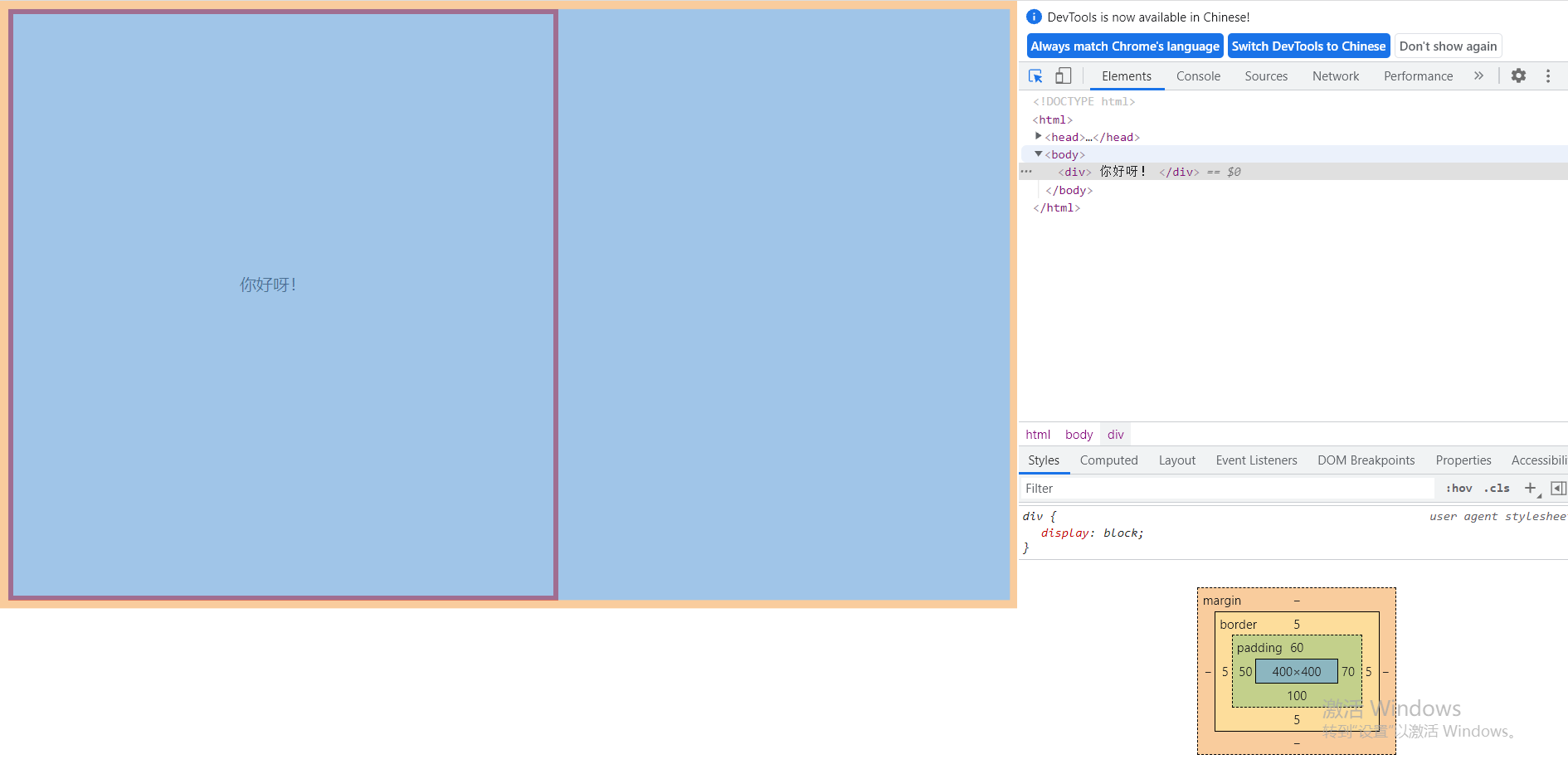This screenshot has height=769, width=1568.
Task: Click the padding top value 60
Action: coord(1297,648)
